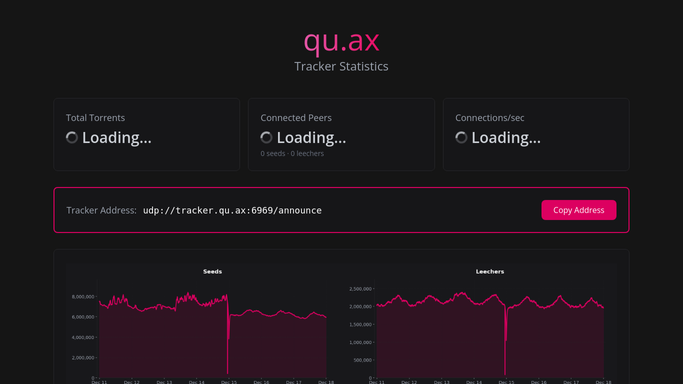Image resolution: width=683 pixels, height=384 pixels.
Task: Click the Seeds chart title
Action: [213, 271]
